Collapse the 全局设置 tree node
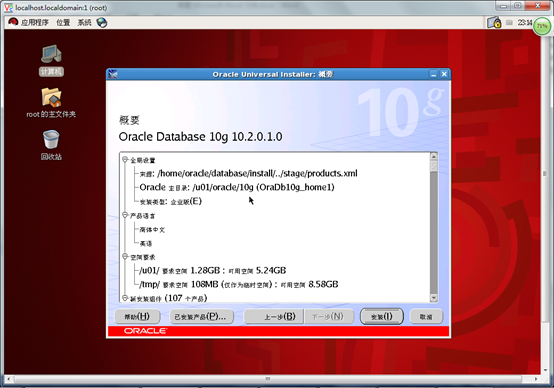Screen dimensions: 554x388 tap(125, 160)
